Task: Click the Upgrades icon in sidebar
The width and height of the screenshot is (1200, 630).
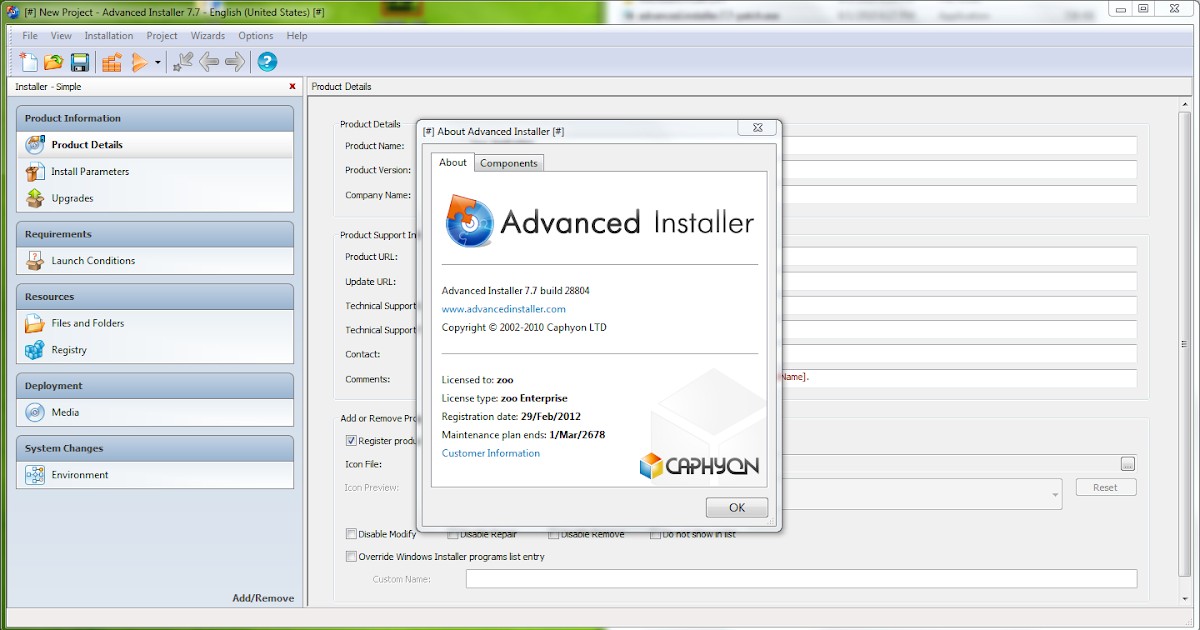Action: click(35, 198)
